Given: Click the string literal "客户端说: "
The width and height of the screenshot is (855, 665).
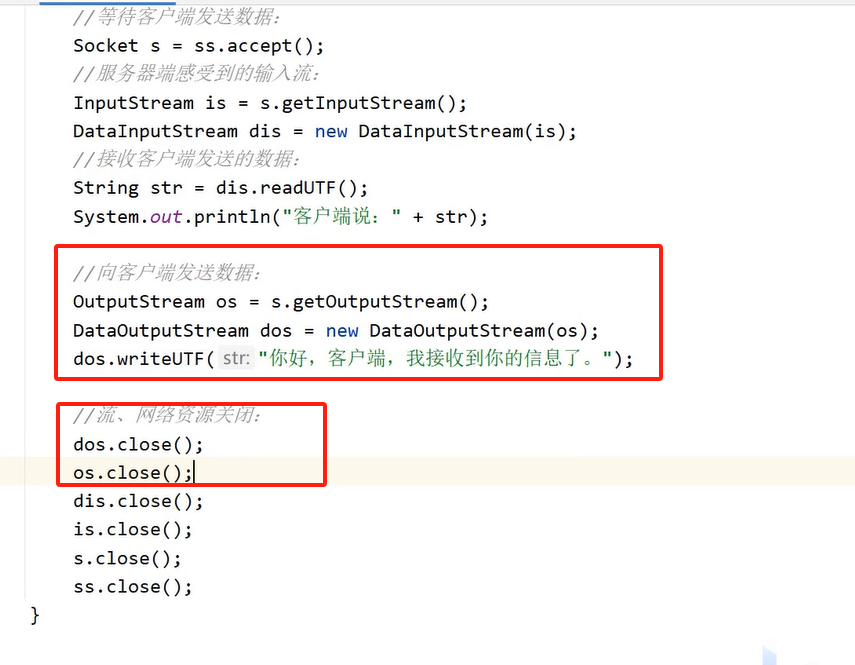Looking at the screenshot, I should (x=341, y=216).
